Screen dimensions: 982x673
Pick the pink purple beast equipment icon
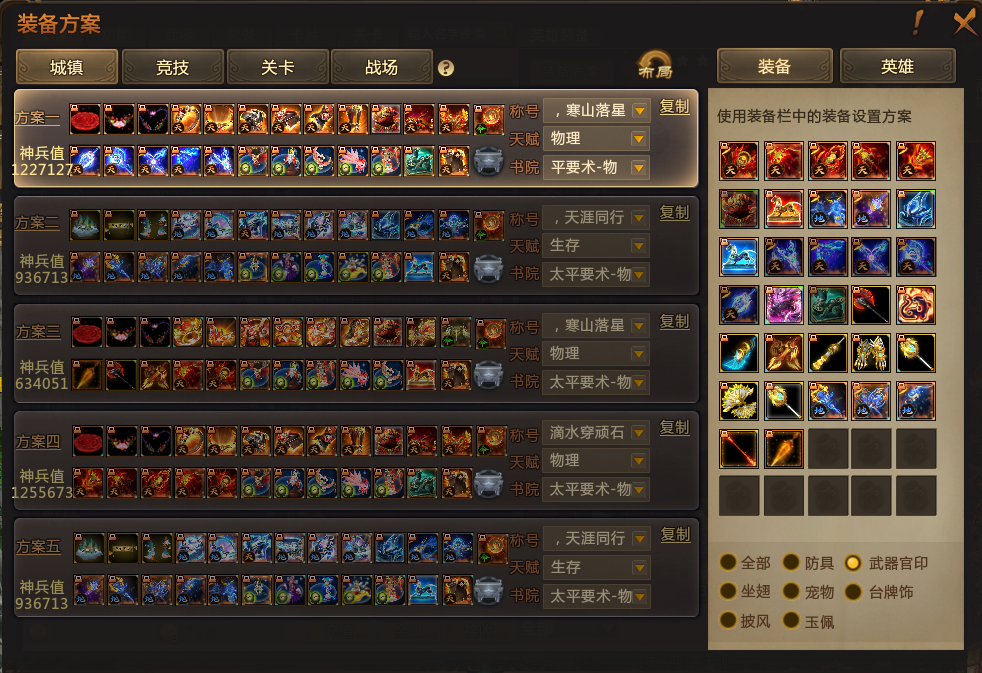pos(783,305)
